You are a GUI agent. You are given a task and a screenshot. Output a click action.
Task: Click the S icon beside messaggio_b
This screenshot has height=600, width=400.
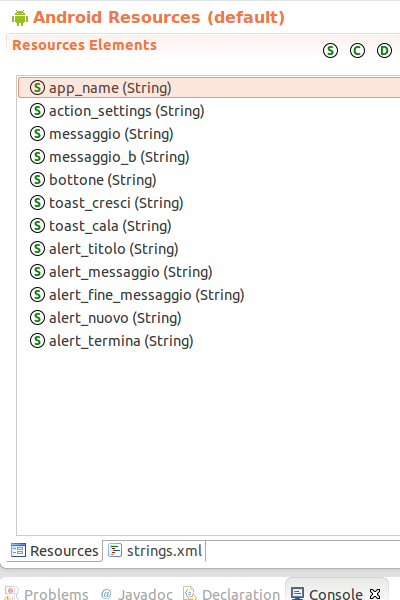tap(38, 157)
